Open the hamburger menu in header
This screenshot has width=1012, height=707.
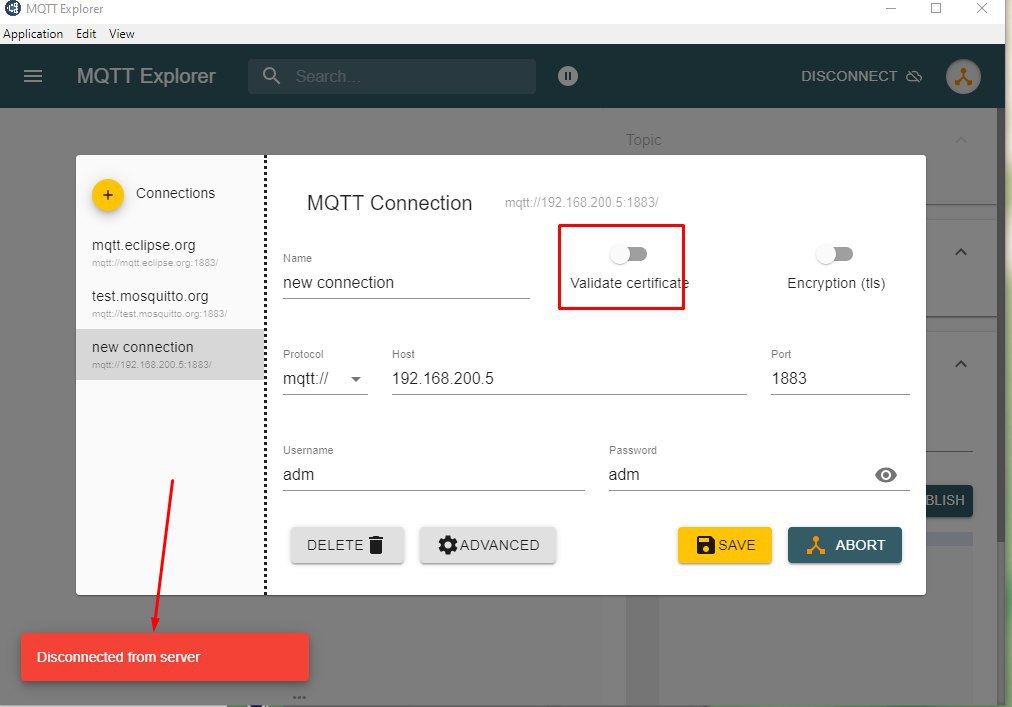point(33,76)
